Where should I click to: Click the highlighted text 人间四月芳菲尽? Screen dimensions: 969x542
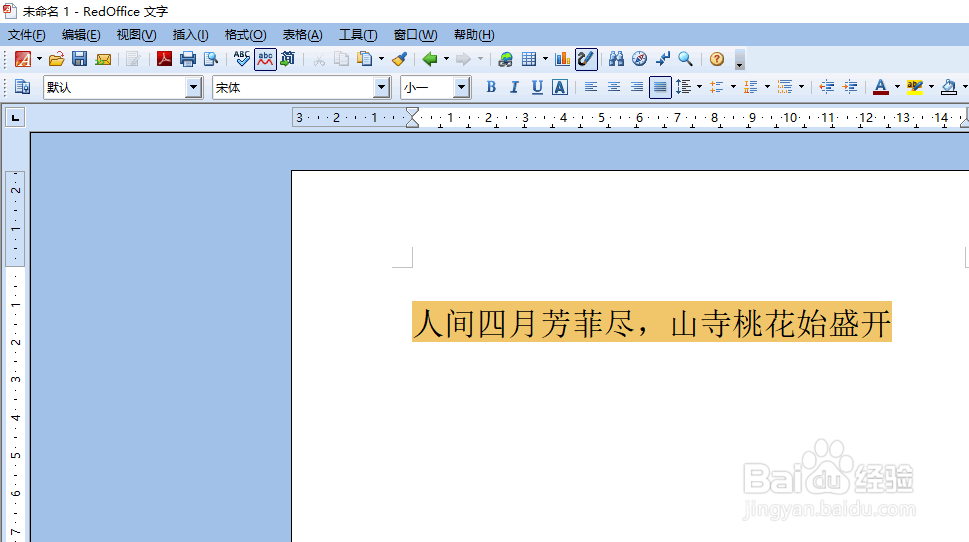[x=524, y=323]
